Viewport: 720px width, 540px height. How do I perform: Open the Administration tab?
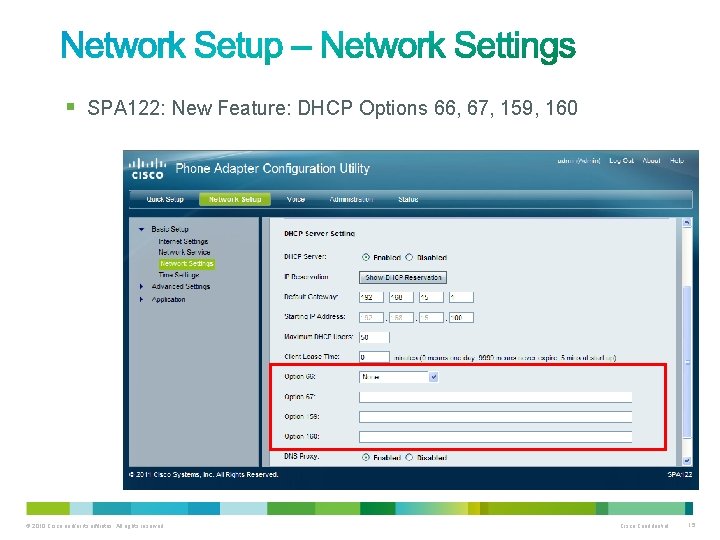tap(351, 199)
